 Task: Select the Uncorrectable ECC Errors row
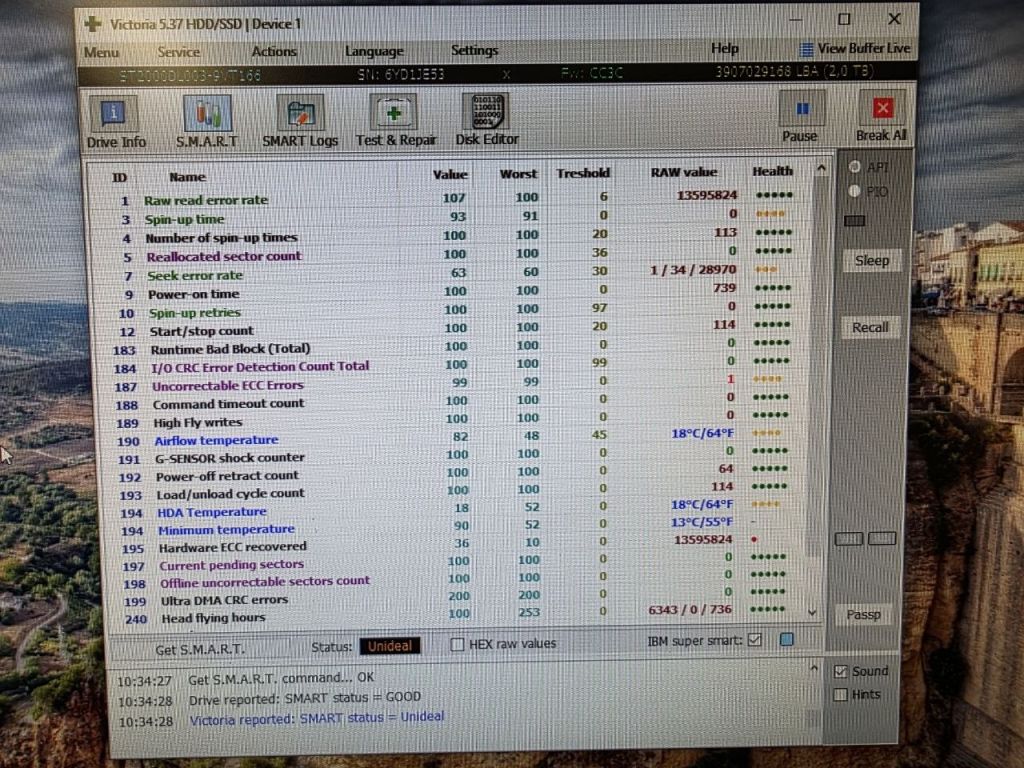click(x=453, y=383)
